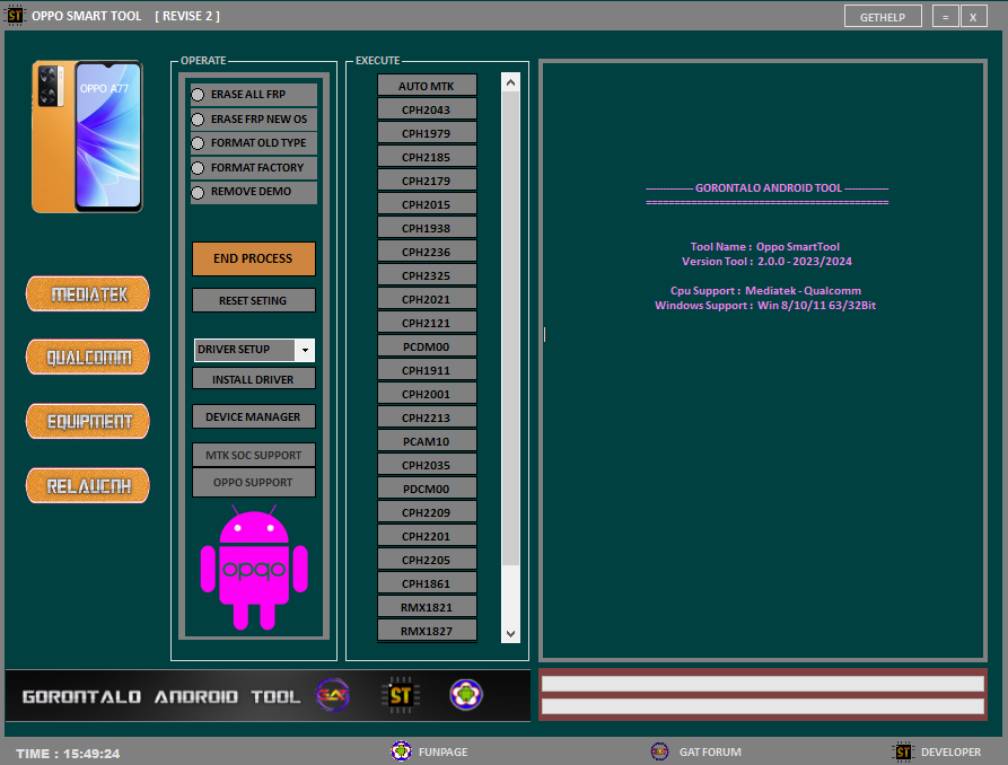
Task: Select model CPH2035
Action: (427, 465)
